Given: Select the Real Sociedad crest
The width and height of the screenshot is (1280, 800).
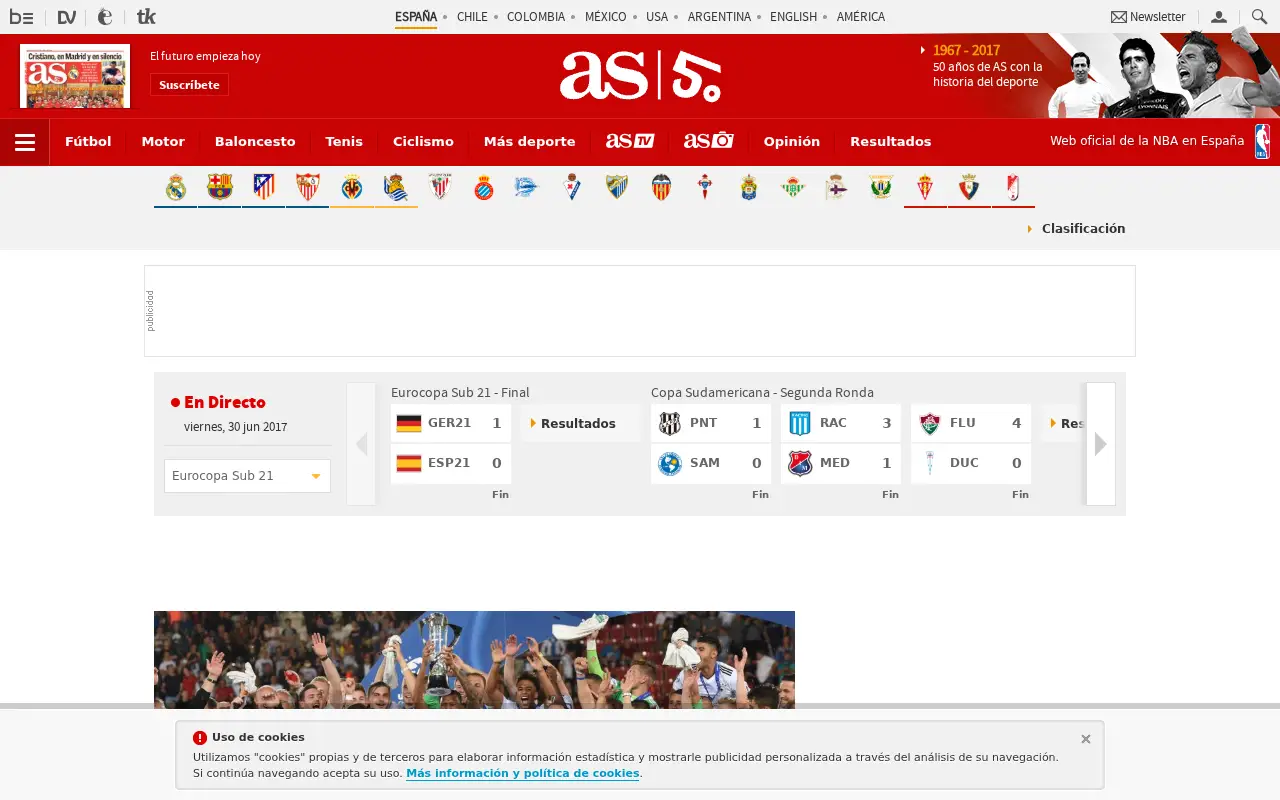Looking at the screenshot, I should pos(396,187).
